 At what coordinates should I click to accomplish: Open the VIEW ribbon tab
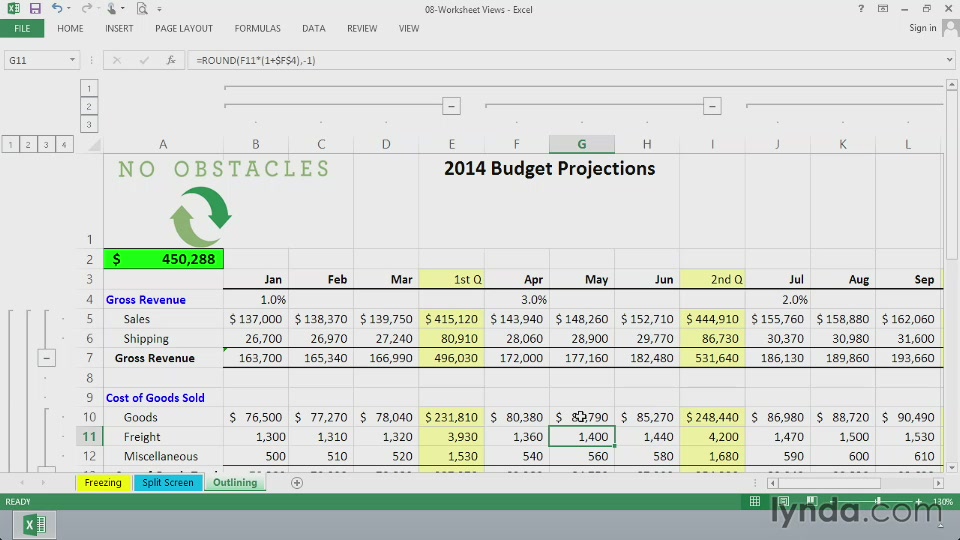pyautogui.click(x=409, y=29)
